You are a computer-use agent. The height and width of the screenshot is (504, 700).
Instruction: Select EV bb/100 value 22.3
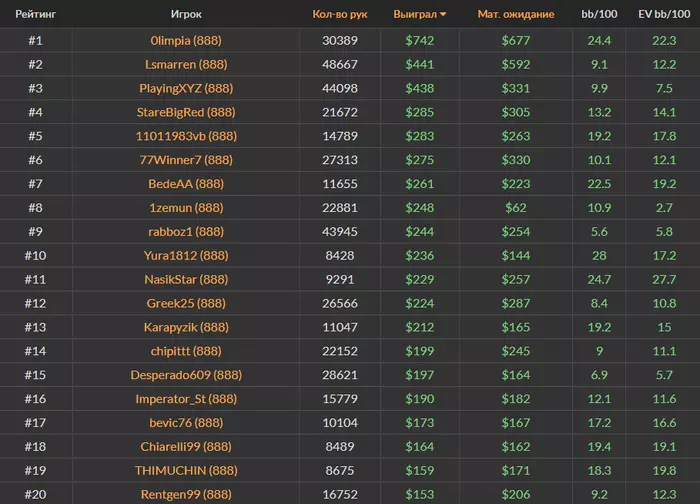664,41
